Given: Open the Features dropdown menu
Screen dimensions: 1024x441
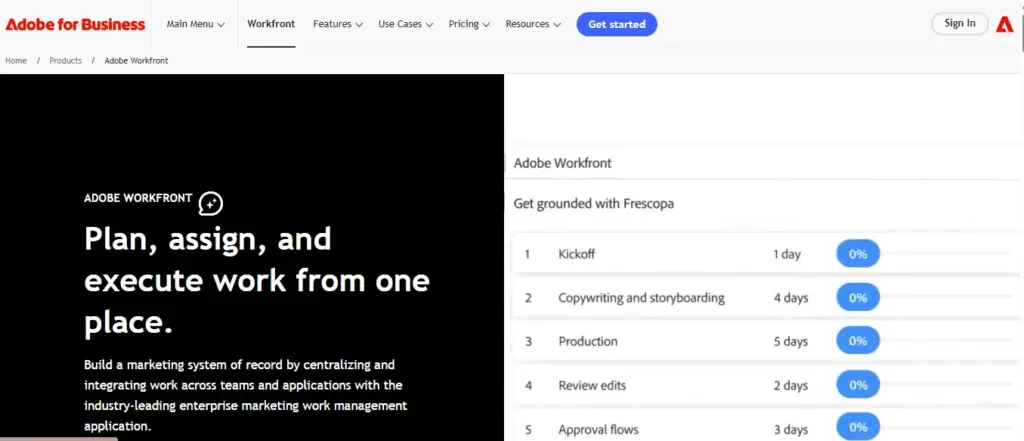Looking at the screenshot, I should coord(337,24).
